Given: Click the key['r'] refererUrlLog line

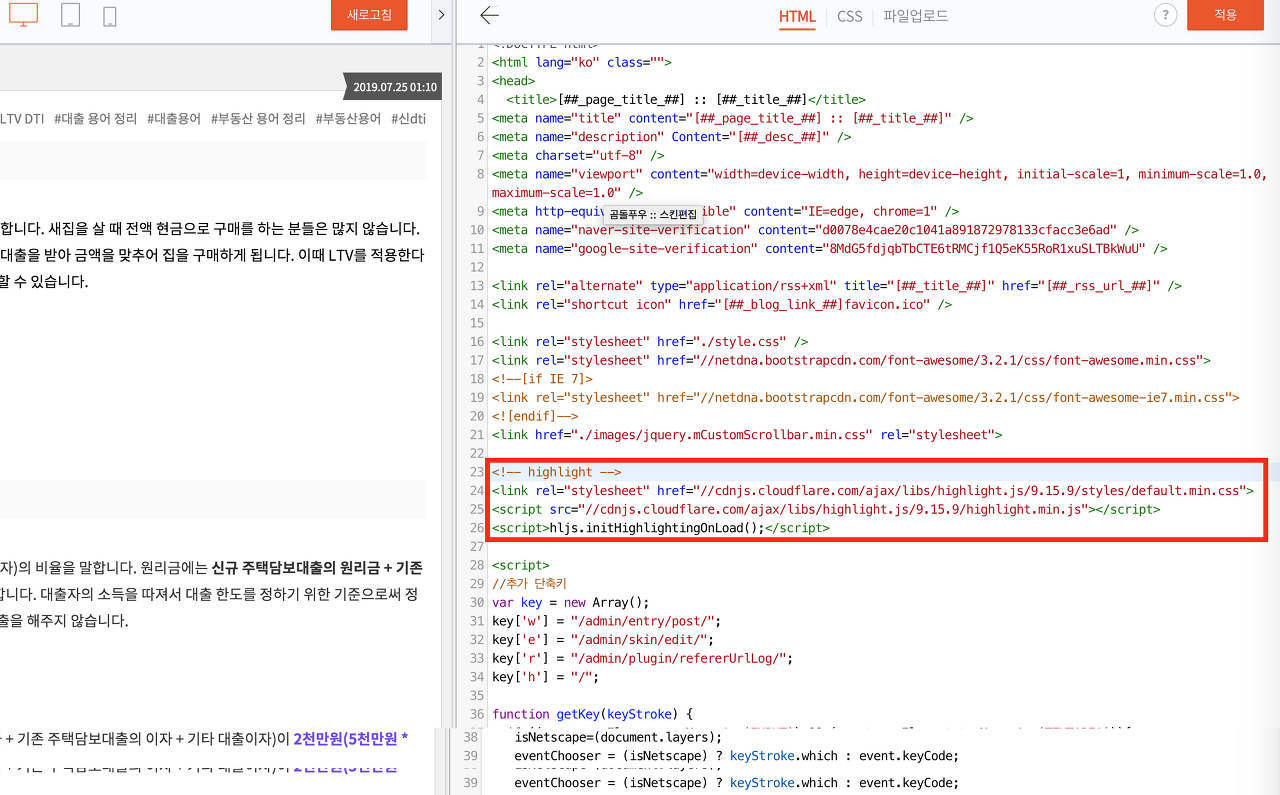Looking at the screenshot, I should tap(642, 658).
